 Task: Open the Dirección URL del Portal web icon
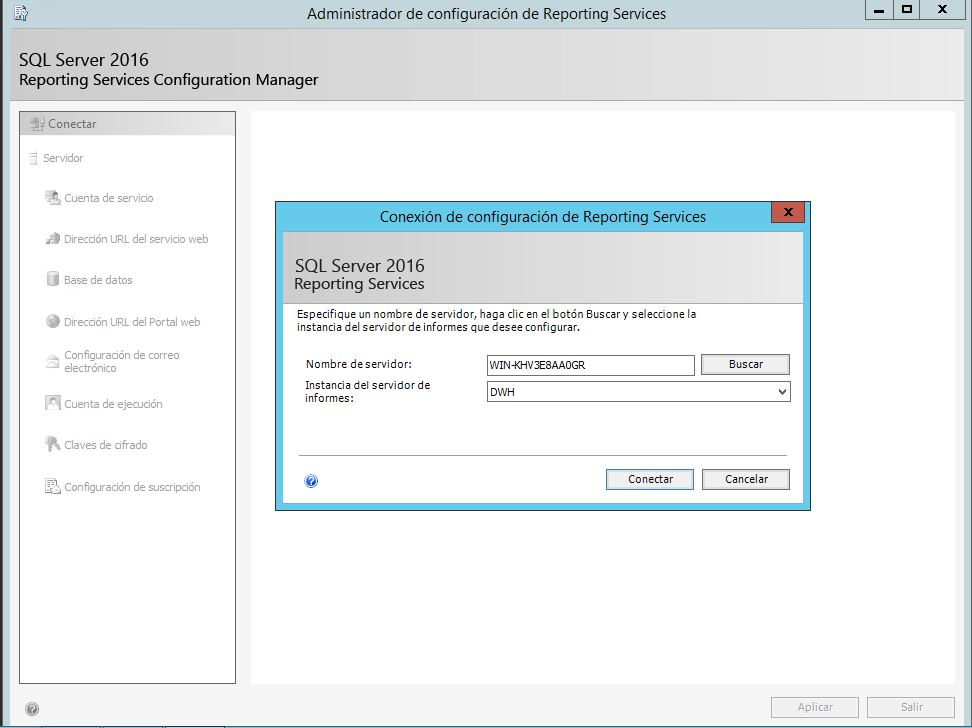53,322
